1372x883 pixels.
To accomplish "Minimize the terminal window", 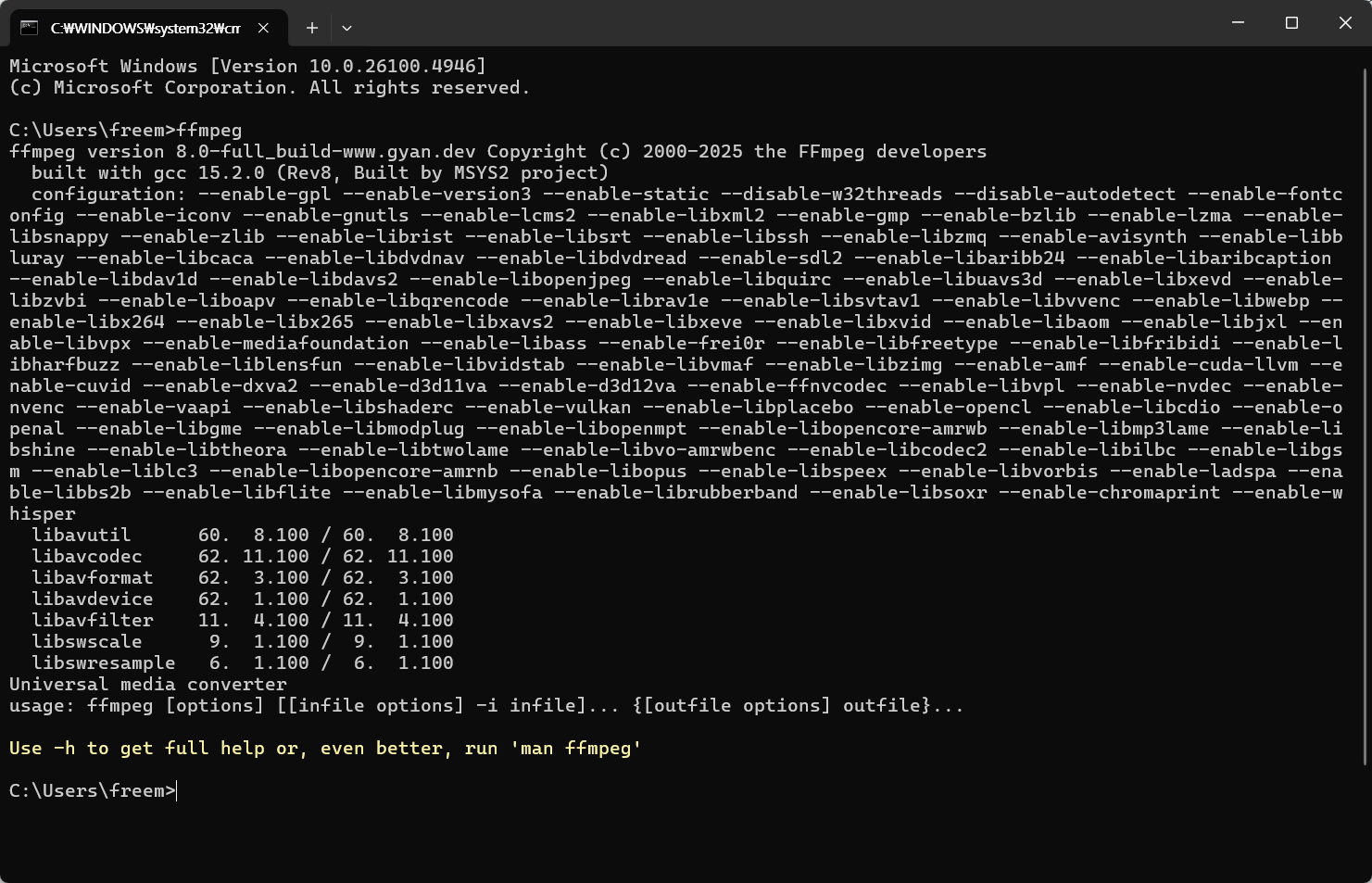I will click(x=1238, y=22).
